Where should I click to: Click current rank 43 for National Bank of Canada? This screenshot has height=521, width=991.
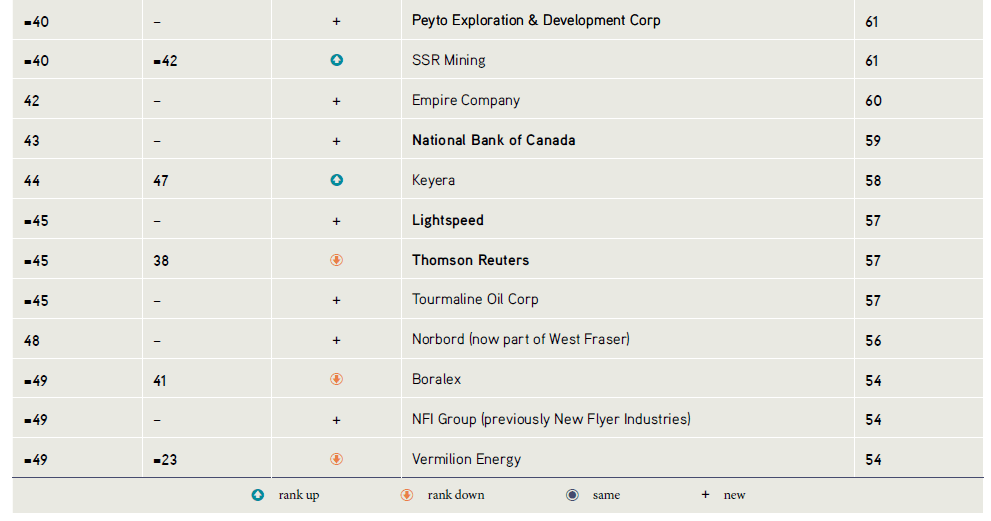click(32, 141)
